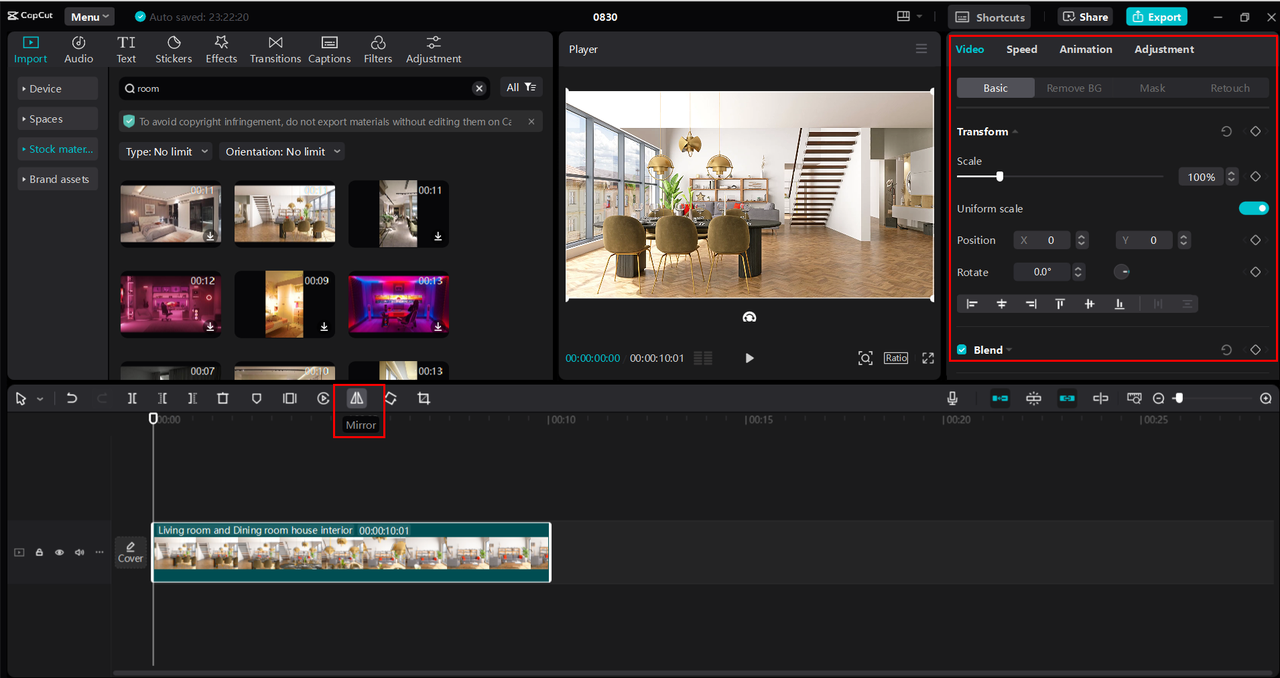Clear the search field with X
This screenshot has width=1280, height=678.
pos(479,88)
